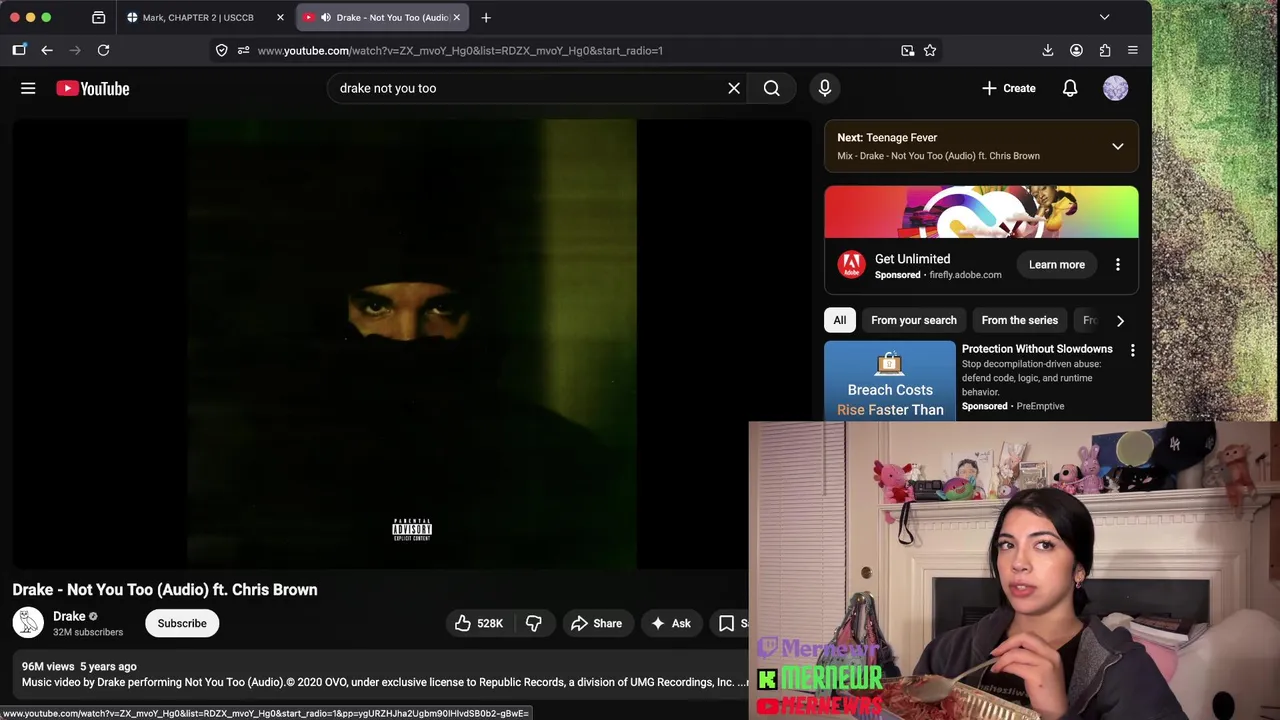Open the browser extensions icon
The height and width of the screenshot is (720, 1280).
[1105, 50]
